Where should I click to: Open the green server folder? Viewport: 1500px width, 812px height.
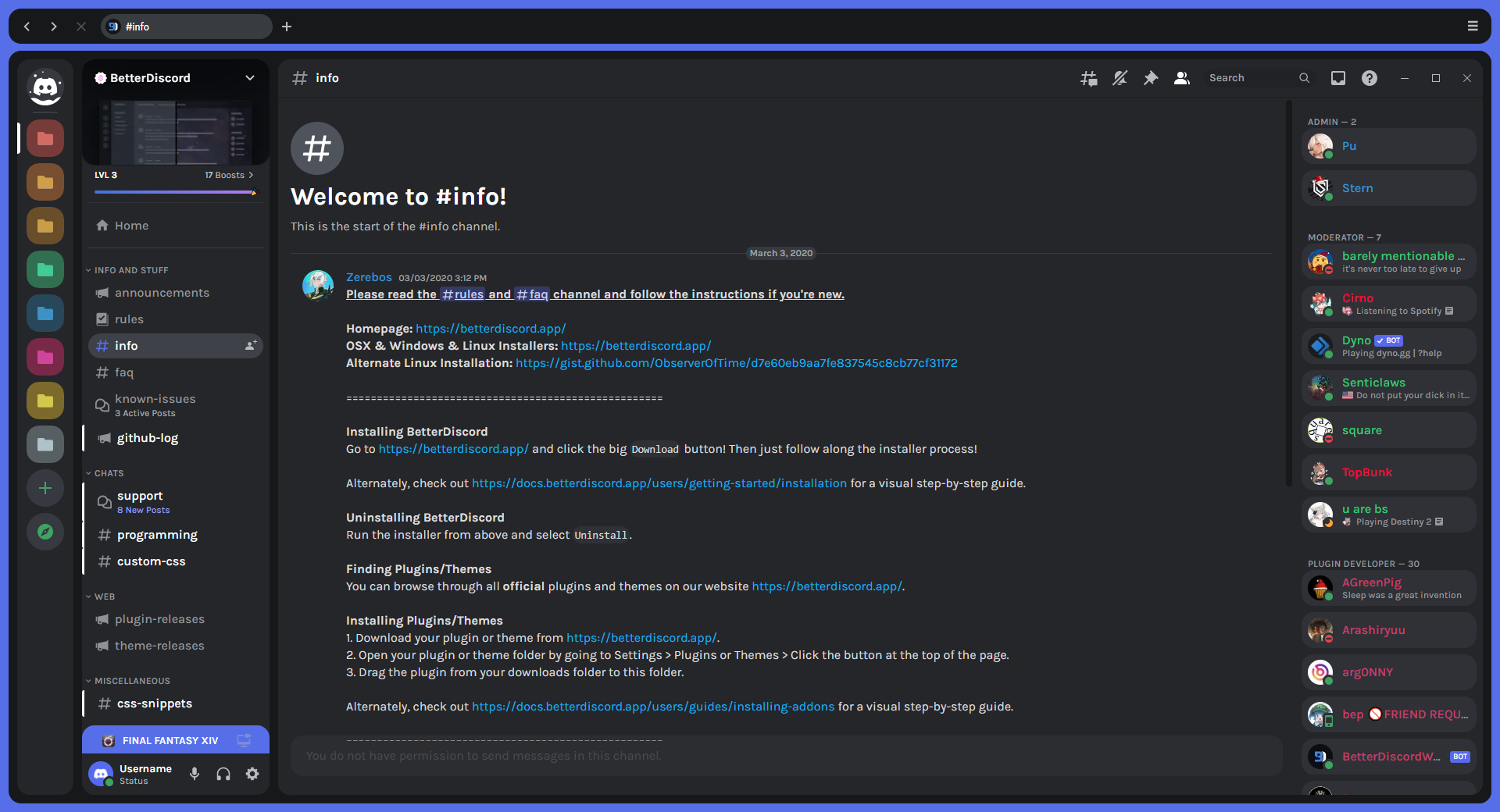tap(45, 269)
